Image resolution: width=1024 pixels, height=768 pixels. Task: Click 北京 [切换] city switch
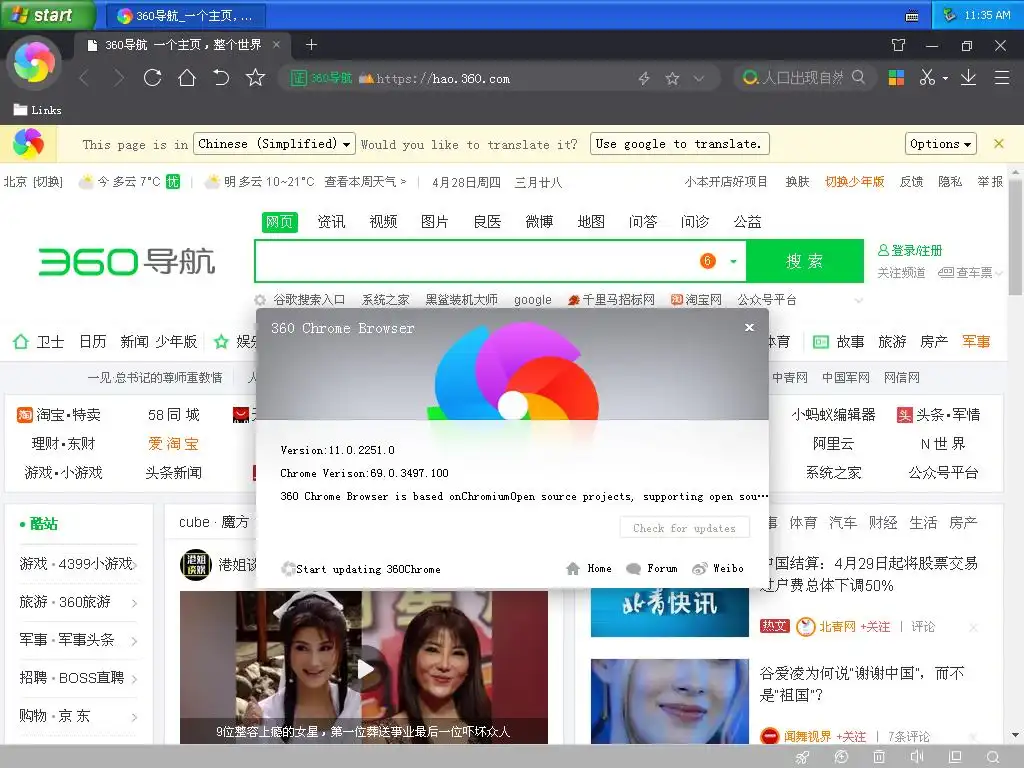pyautogui.click(x=33, y=182)
